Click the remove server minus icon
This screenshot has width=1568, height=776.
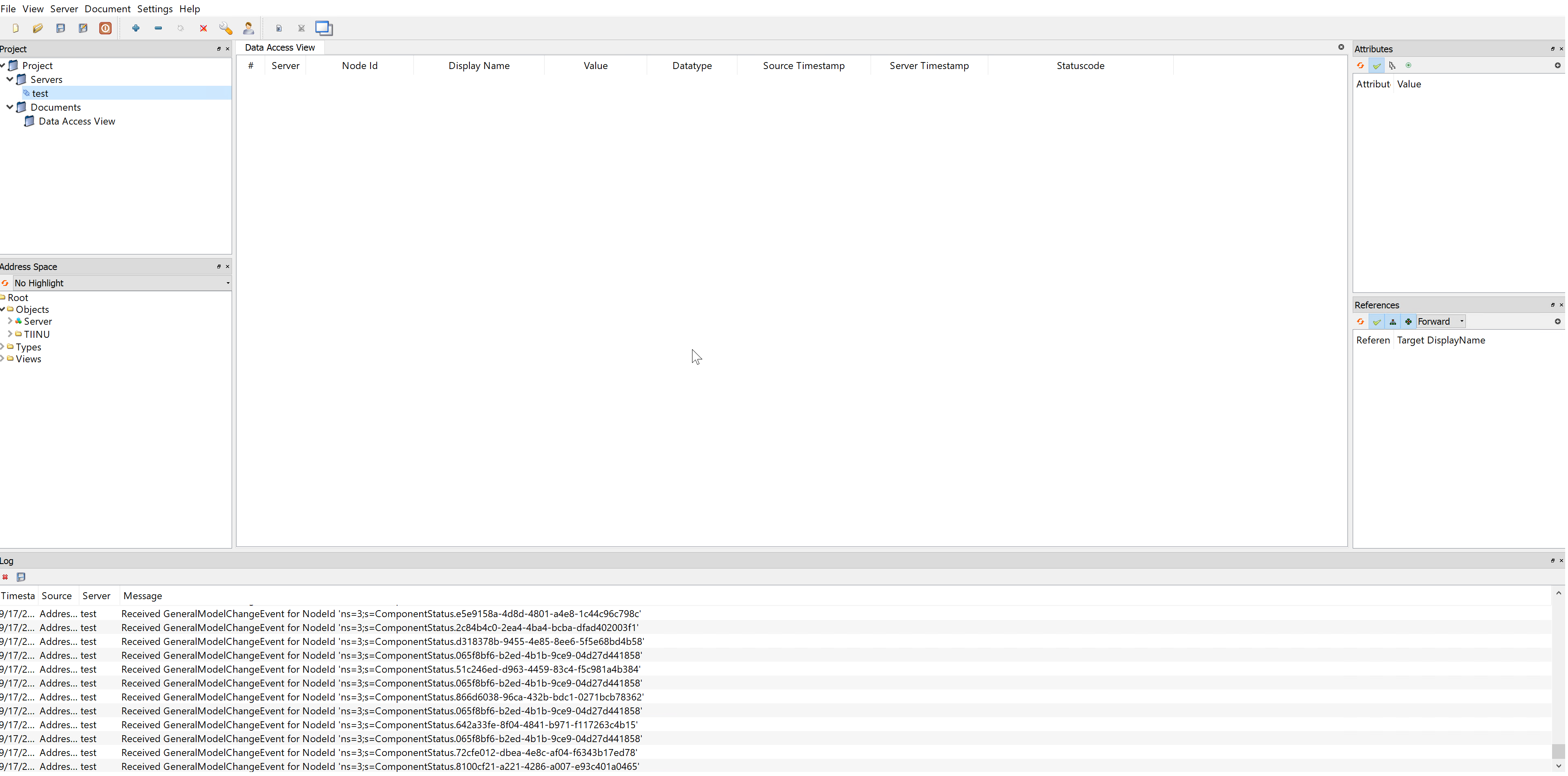click(158, 28)
